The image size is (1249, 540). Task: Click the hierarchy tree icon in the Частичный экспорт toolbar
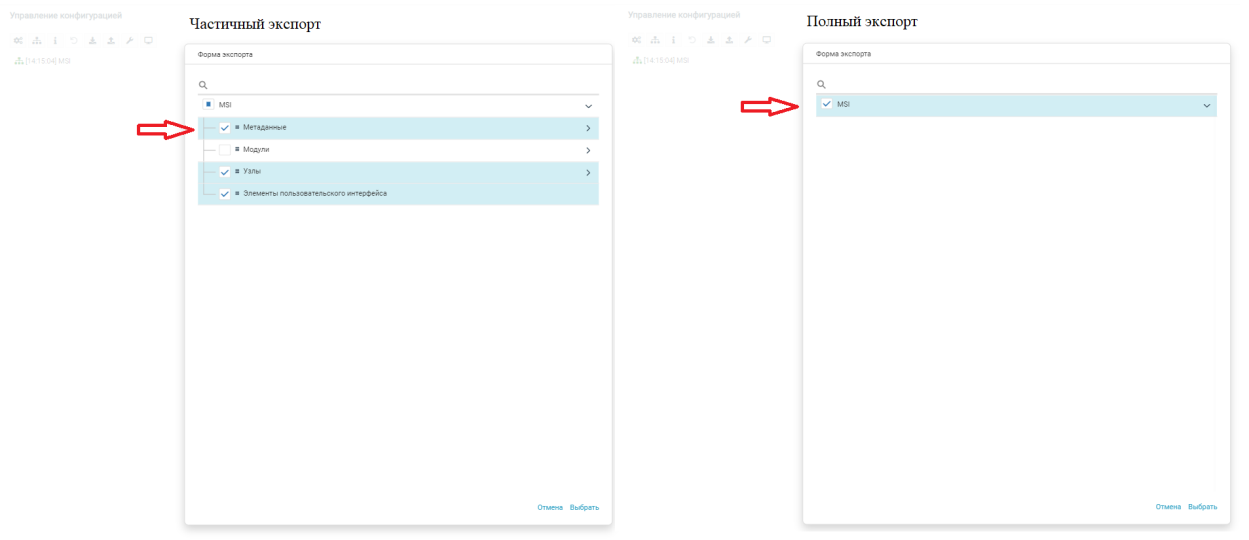37,41
